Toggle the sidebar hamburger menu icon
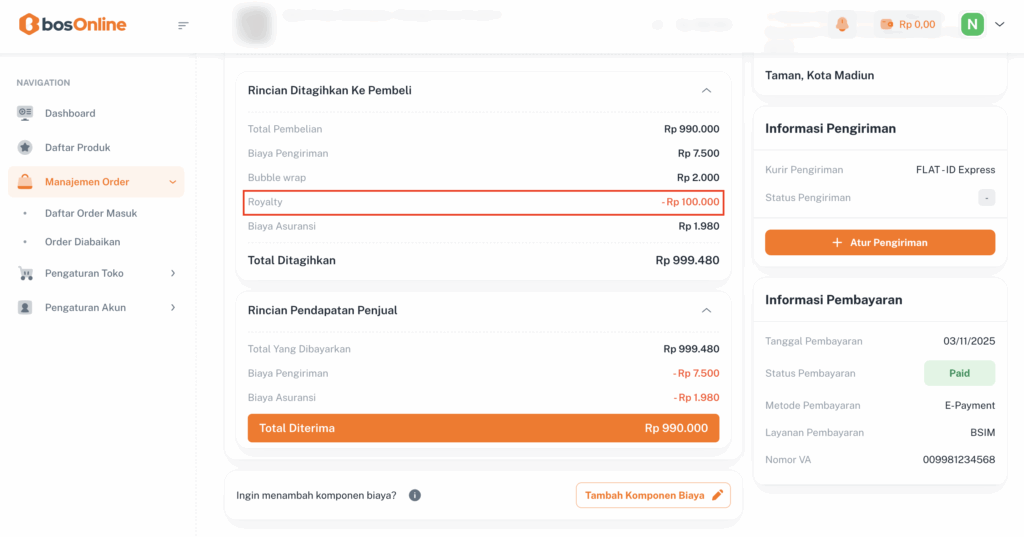This screenshot has width=1024, height=537. (x=183, y=25)
